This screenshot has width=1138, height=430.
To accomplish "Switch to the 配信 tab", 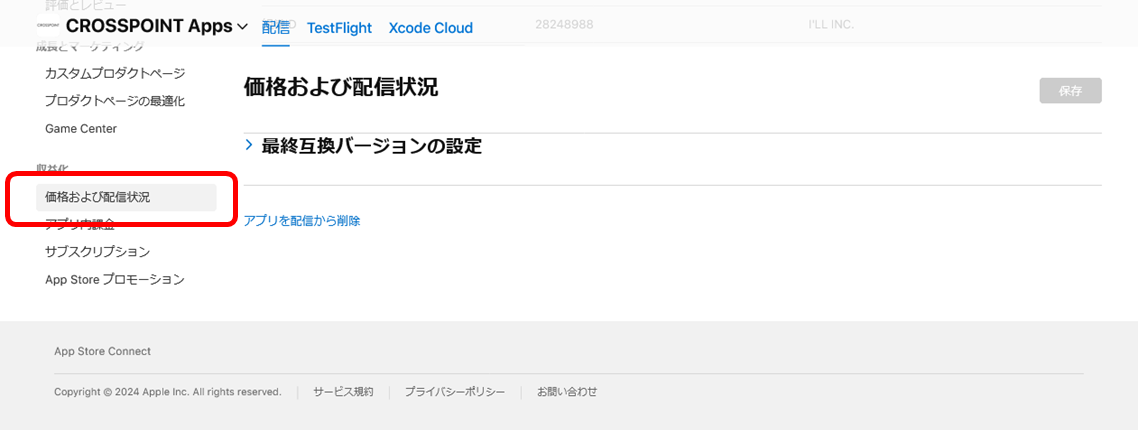I will tap(275, 28).
